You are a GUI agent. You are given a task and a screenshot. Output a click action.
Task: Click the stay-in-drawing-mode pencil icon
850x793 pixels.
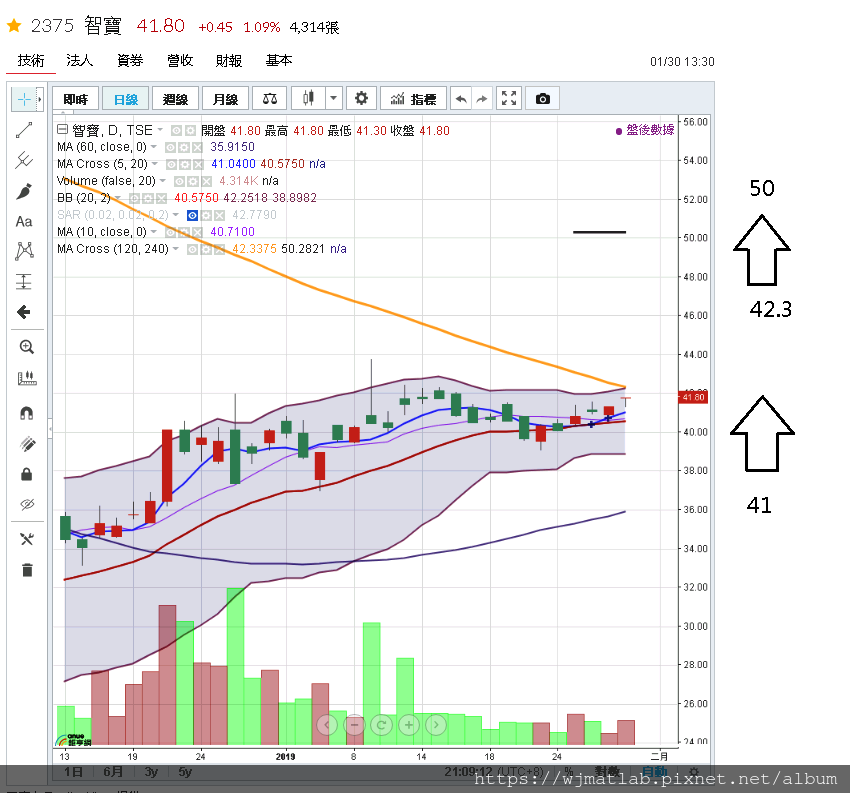pyautogui.click(x=27, y=444)
